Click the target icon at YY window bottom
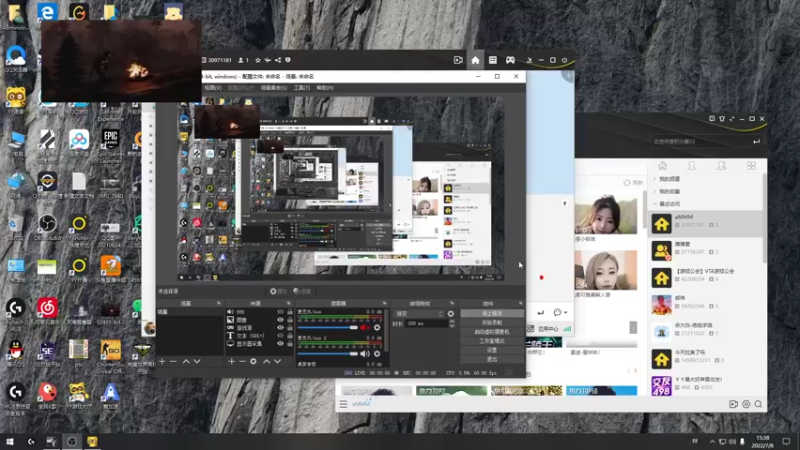The width and height of the screenshot is (800, 450). pos(746,404)
